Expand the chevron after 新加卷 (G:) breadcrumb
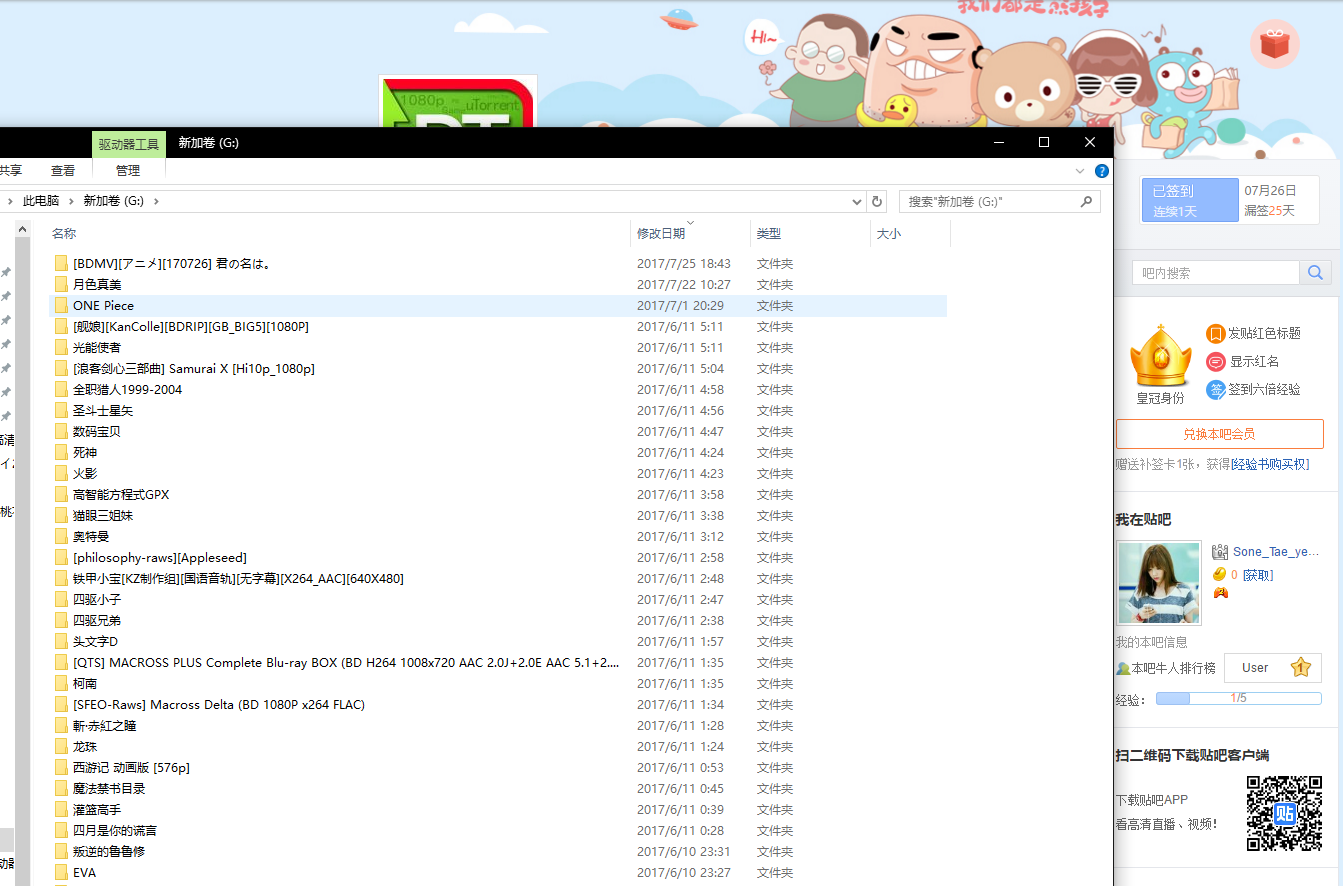 [x=156, y=201]
